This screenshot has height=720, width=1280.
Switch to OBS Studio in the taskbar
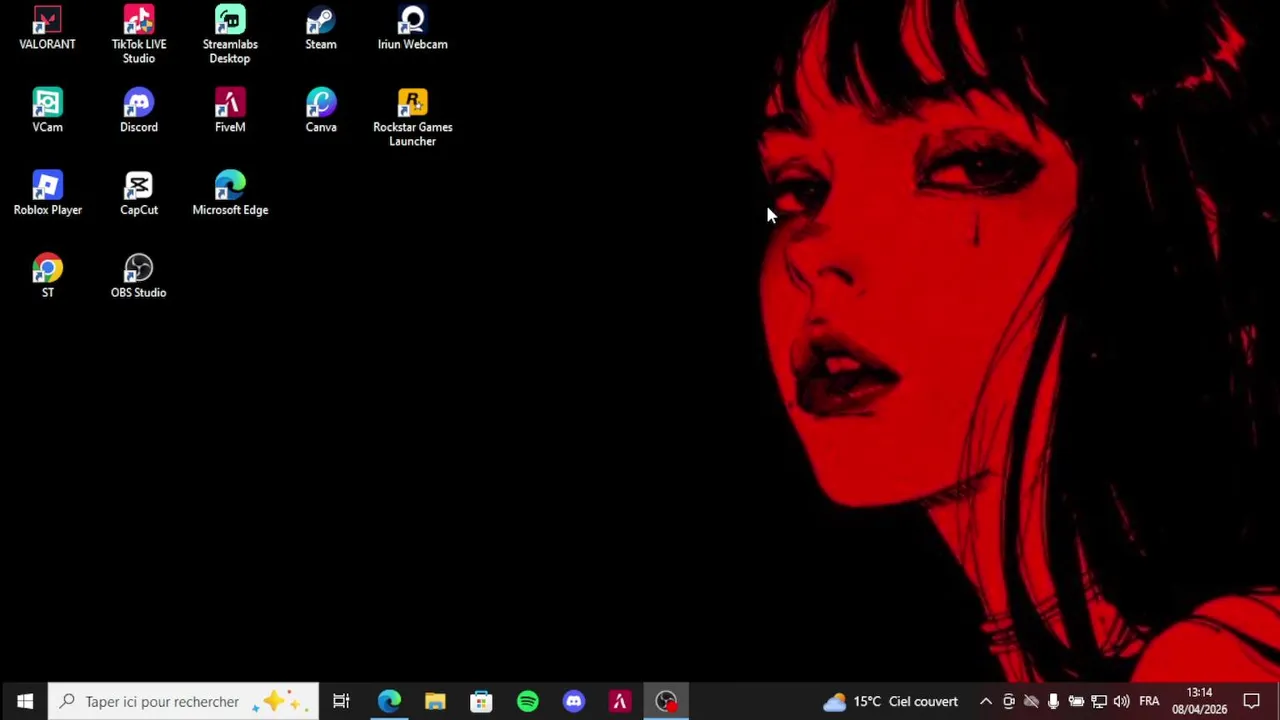pos(665,701)
